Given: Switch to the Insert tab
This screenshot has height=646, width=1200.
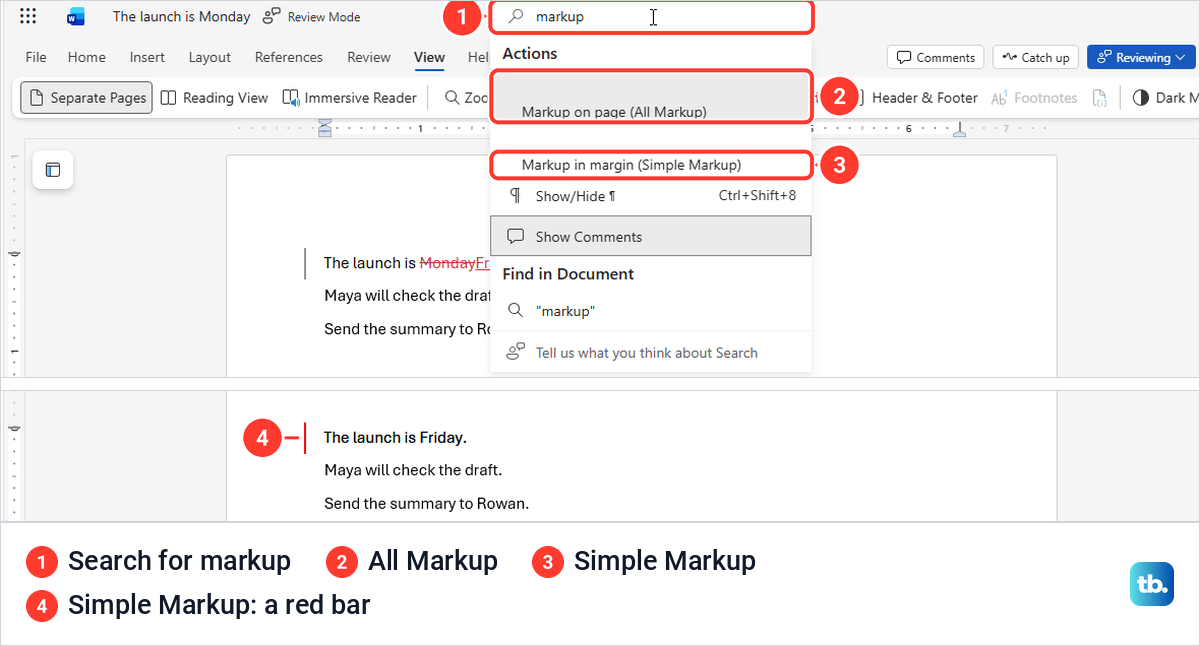Looking at the screenshot, I should (x=147, y=57).
